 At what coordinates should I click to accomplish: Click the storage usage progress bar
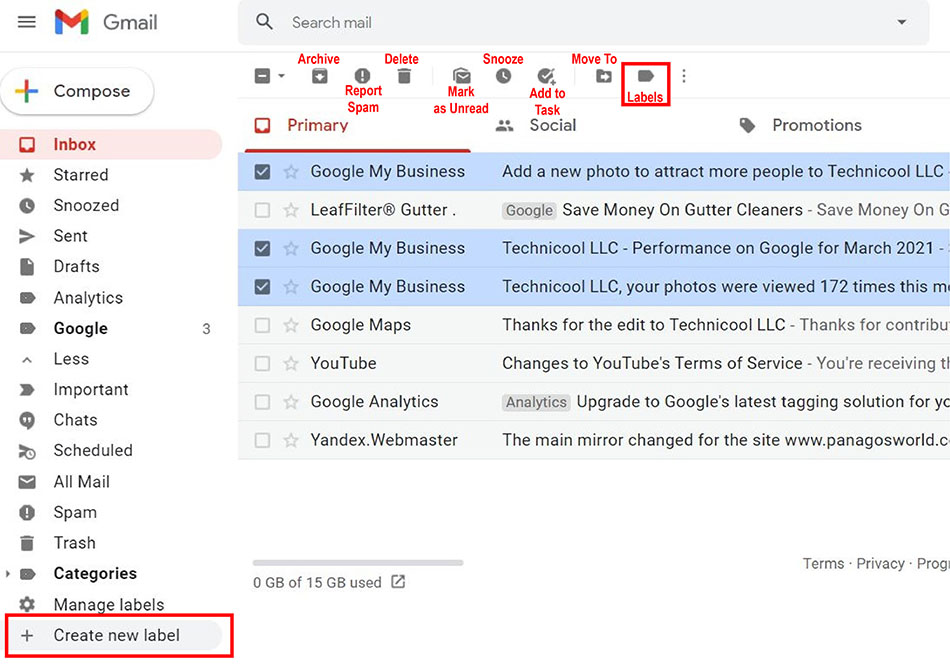pos(358,563)
